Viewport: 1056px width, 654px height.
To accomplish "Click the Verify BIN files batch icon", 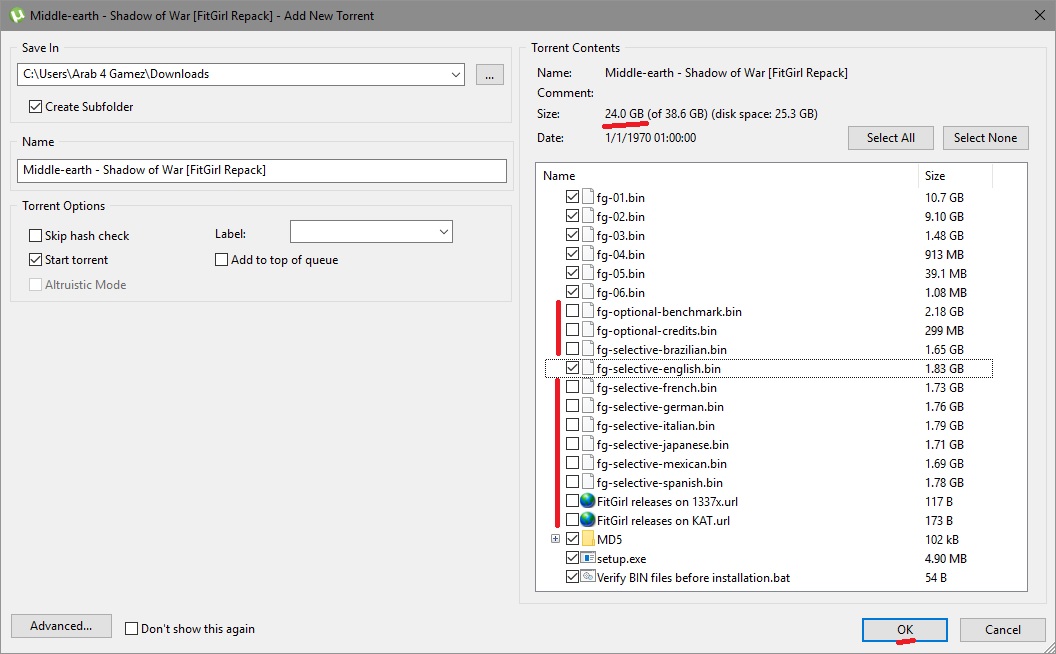I will coord(588,577).
